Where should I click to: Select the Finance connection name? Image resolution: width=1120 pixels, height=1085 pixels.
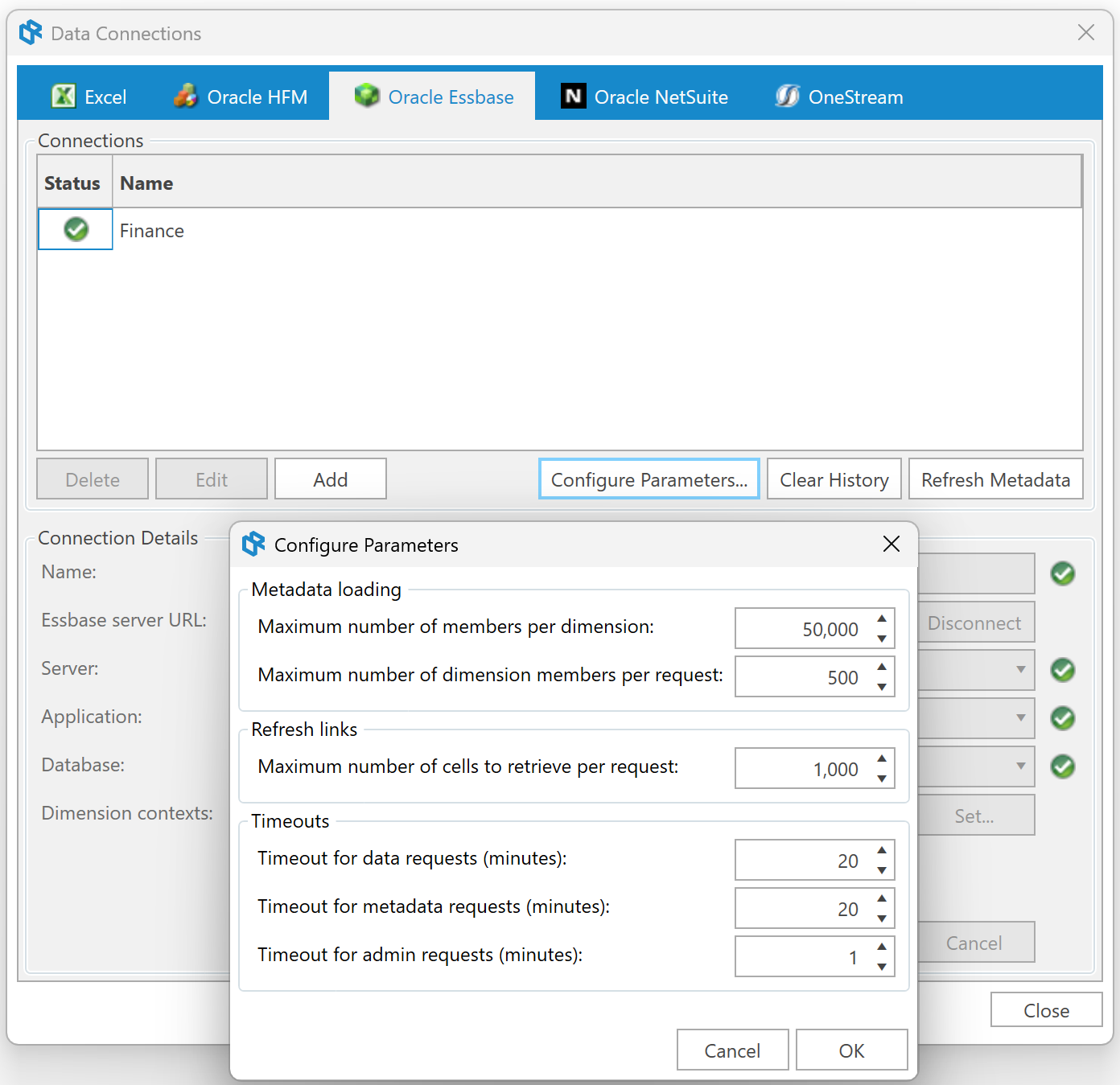pos(152,231)
